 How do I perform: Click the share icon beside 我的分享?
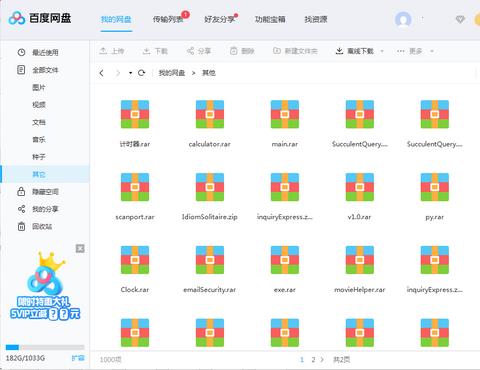point(21,209)
